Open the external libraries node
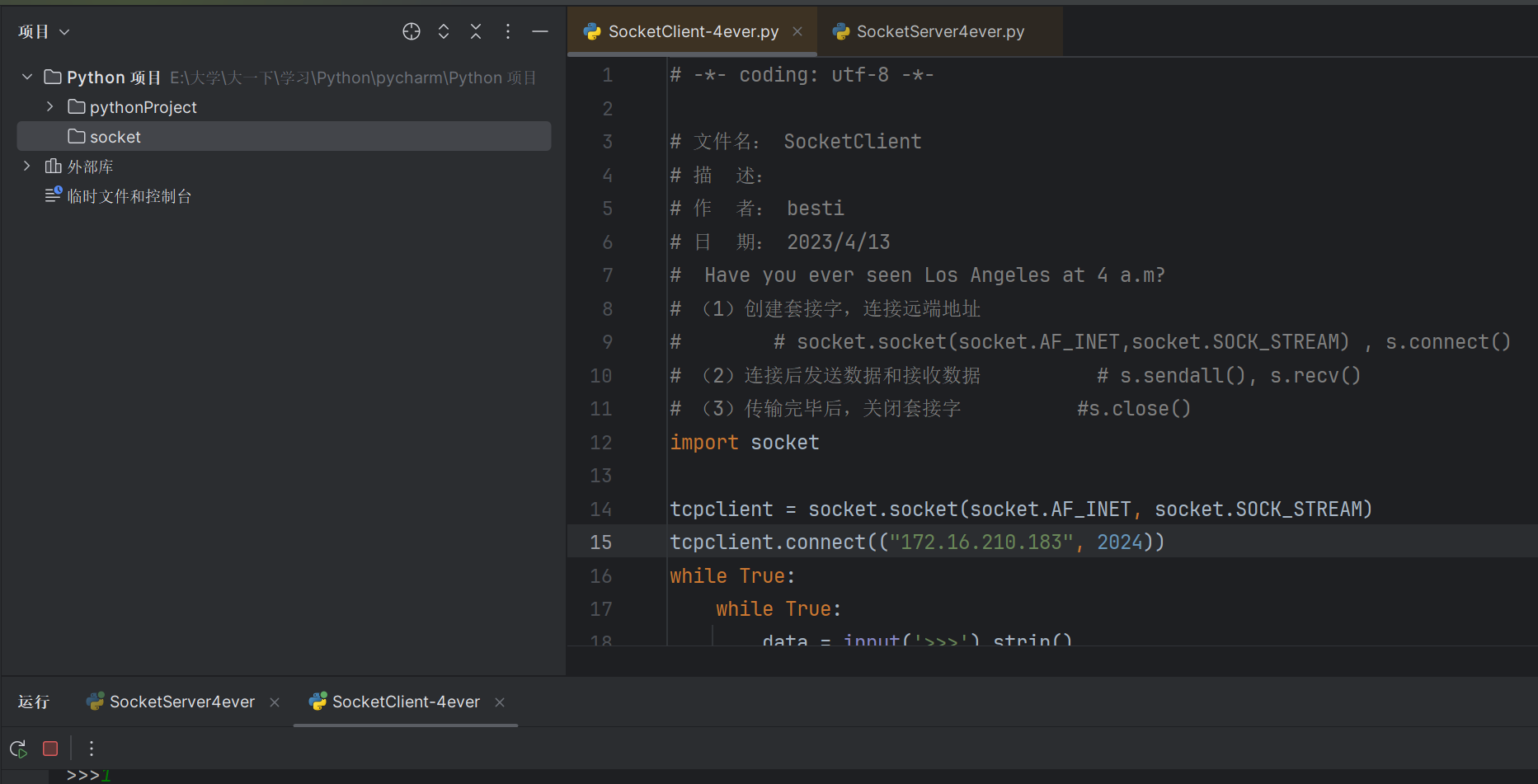This screenshot has width=1538, height=784. (90, 167)
